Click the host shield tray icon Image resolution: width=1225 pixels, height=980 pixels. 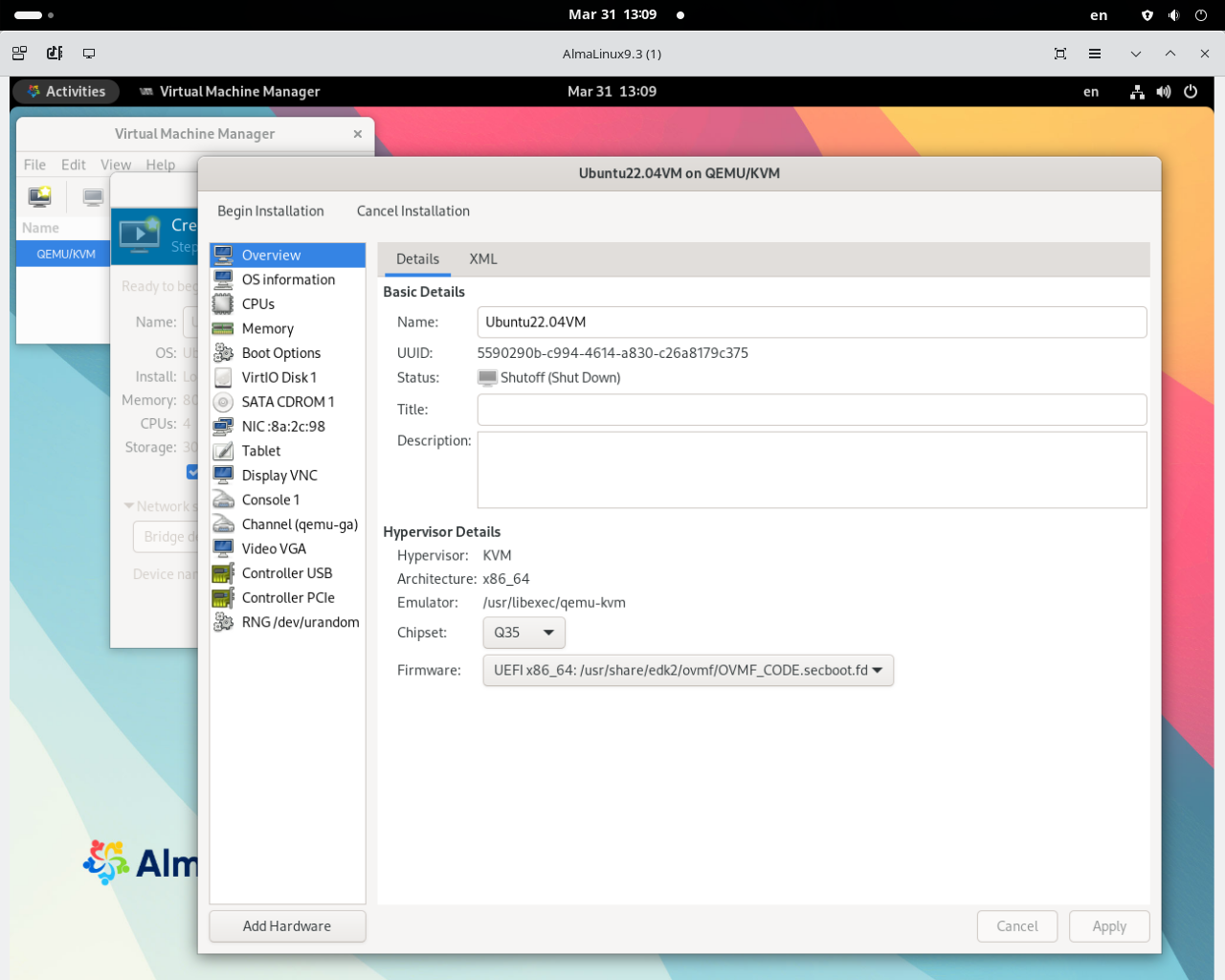pos(1147,15)
